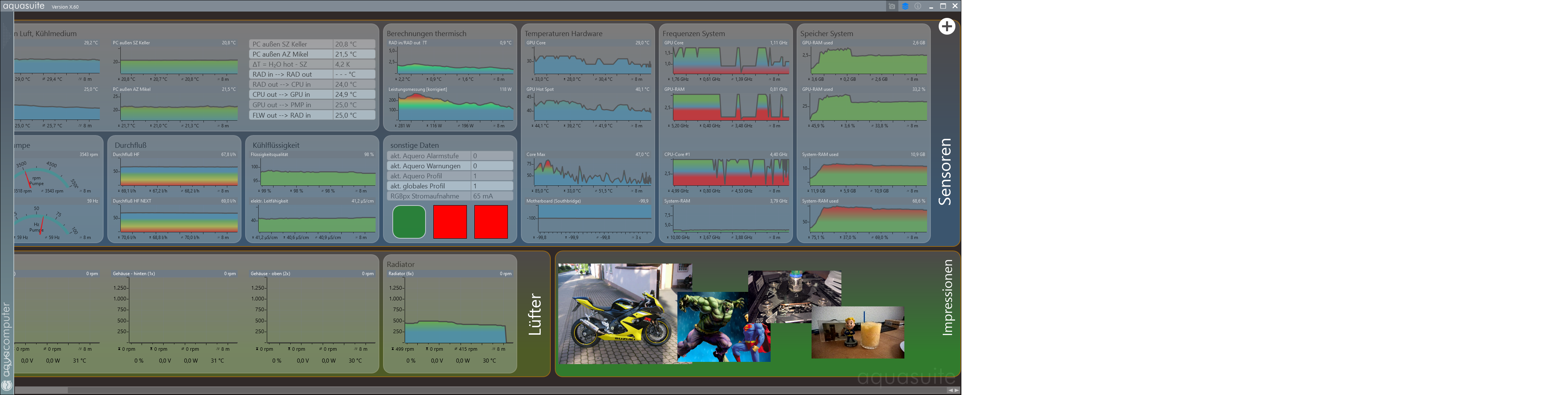1568x395 pixels.
Task: Click the camera screenshot icon in title bar
Action: point(892,6)
